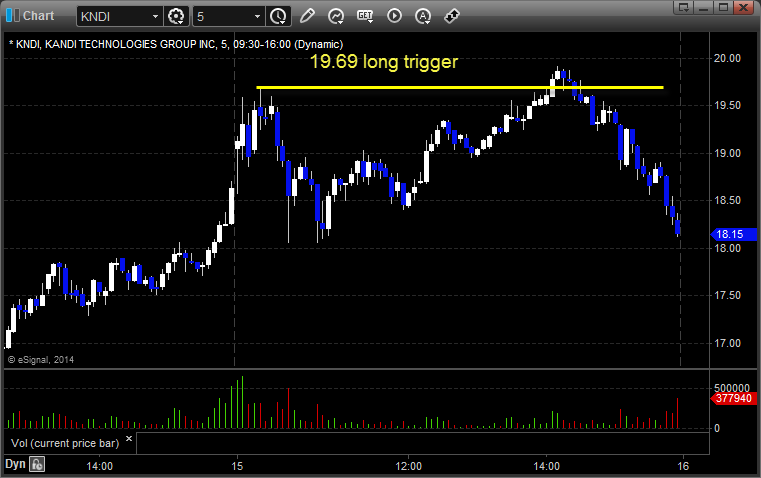Click the 18.00 price axis label
Screen dimensions: 761x478
coord(727,248)
